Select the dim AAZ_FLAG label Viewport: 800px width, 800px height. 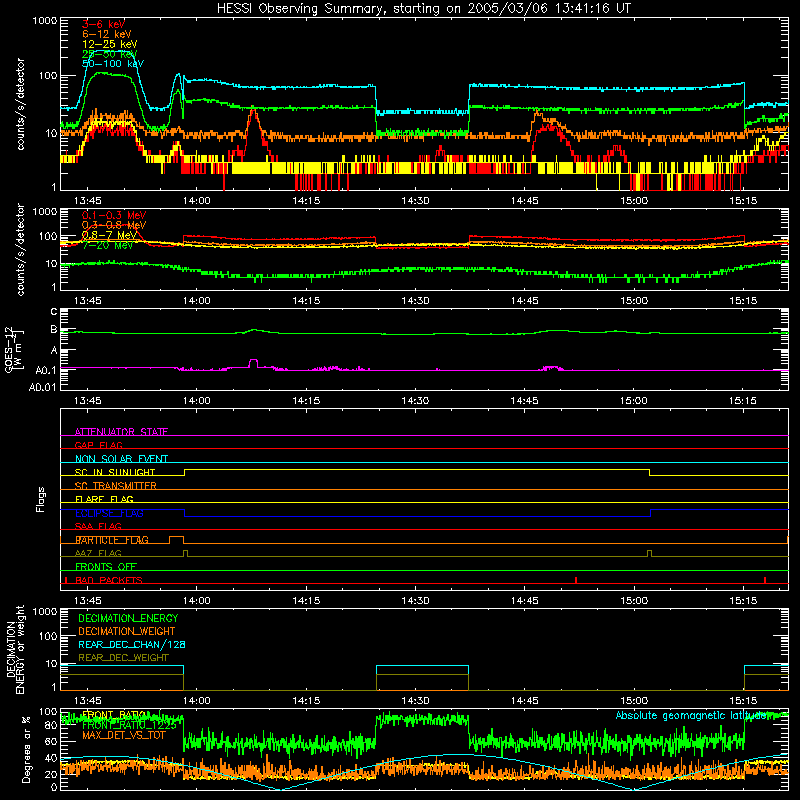[98, 553]
